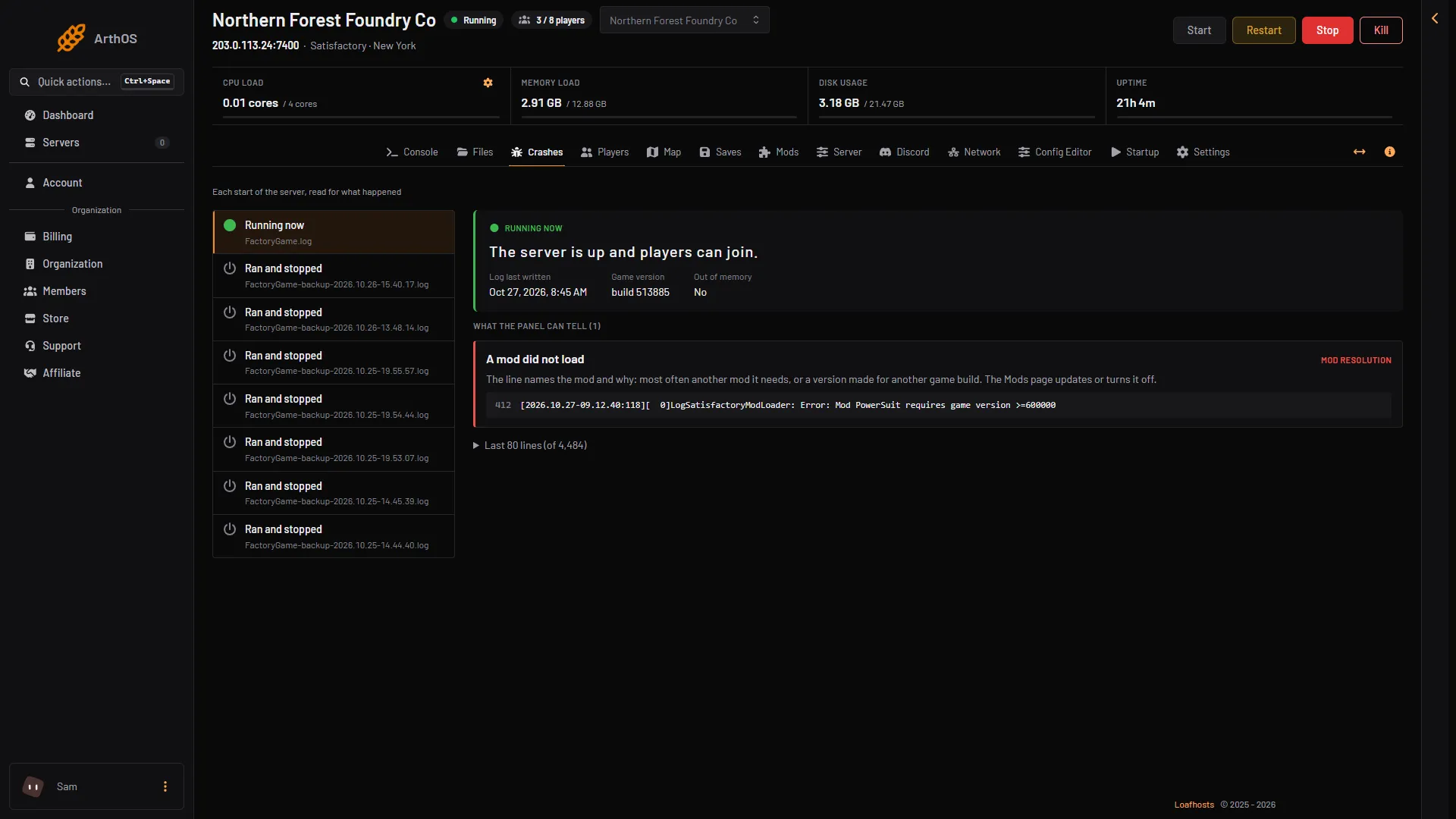This screenshot has height=819, width=1456.
Task: Open the Config Editor tab
Action: coord(1055,152)
